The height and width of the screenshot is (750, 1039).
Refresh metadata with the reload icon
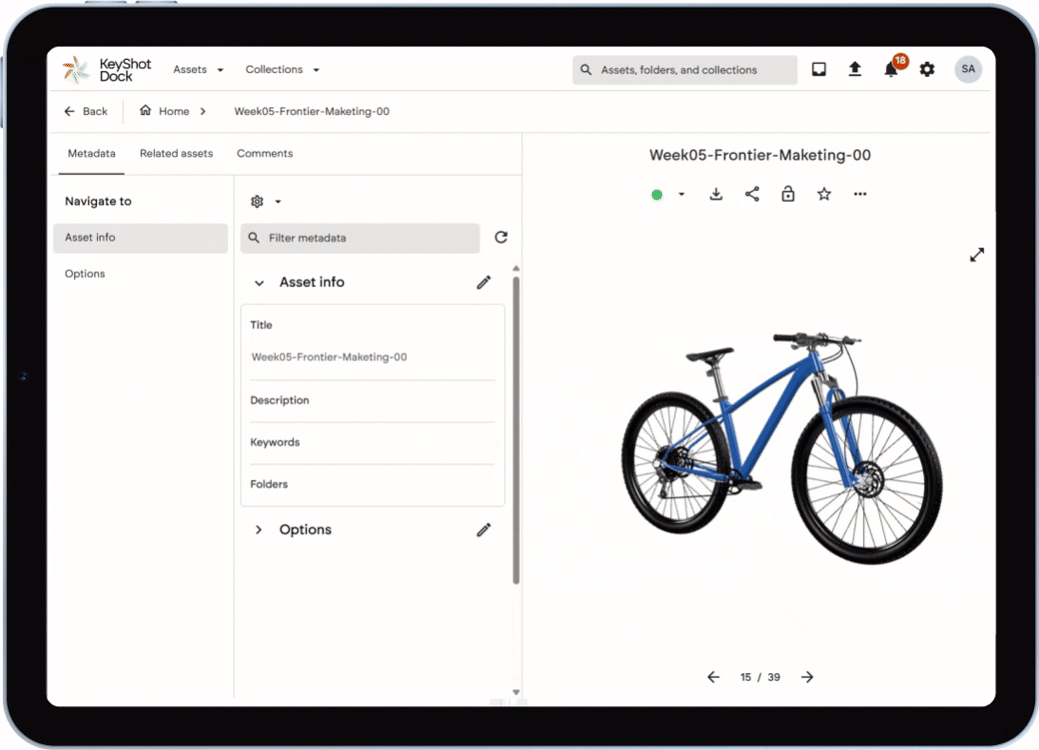click(x=501, y=238)
